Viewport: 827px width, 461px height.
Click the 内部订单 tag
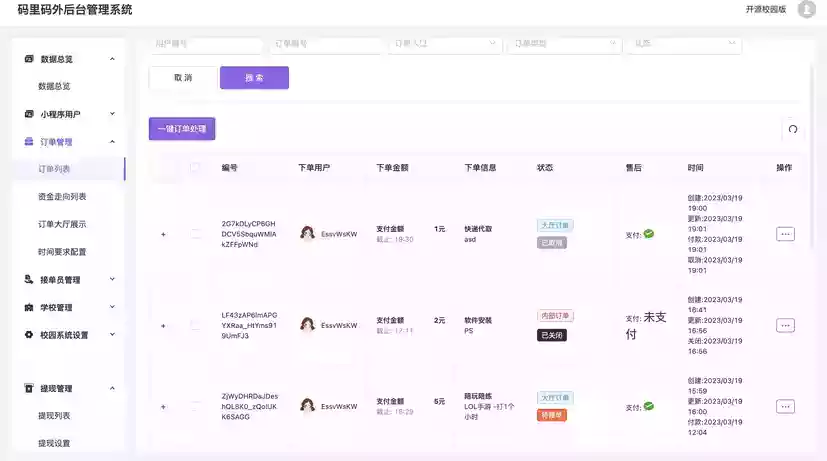(555, 315)
